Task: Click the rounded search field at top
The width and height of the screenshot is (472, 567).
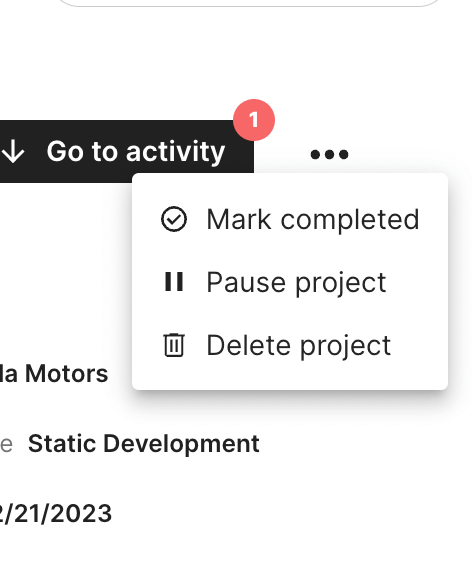Action: 250,3
